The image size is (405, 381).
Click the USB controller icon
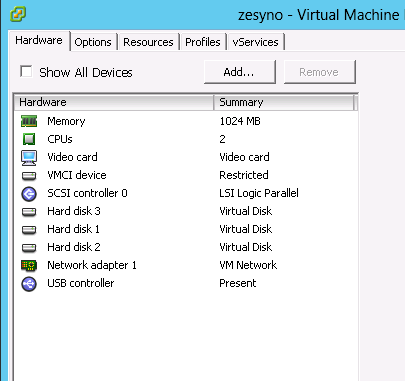tap(29, 284)
